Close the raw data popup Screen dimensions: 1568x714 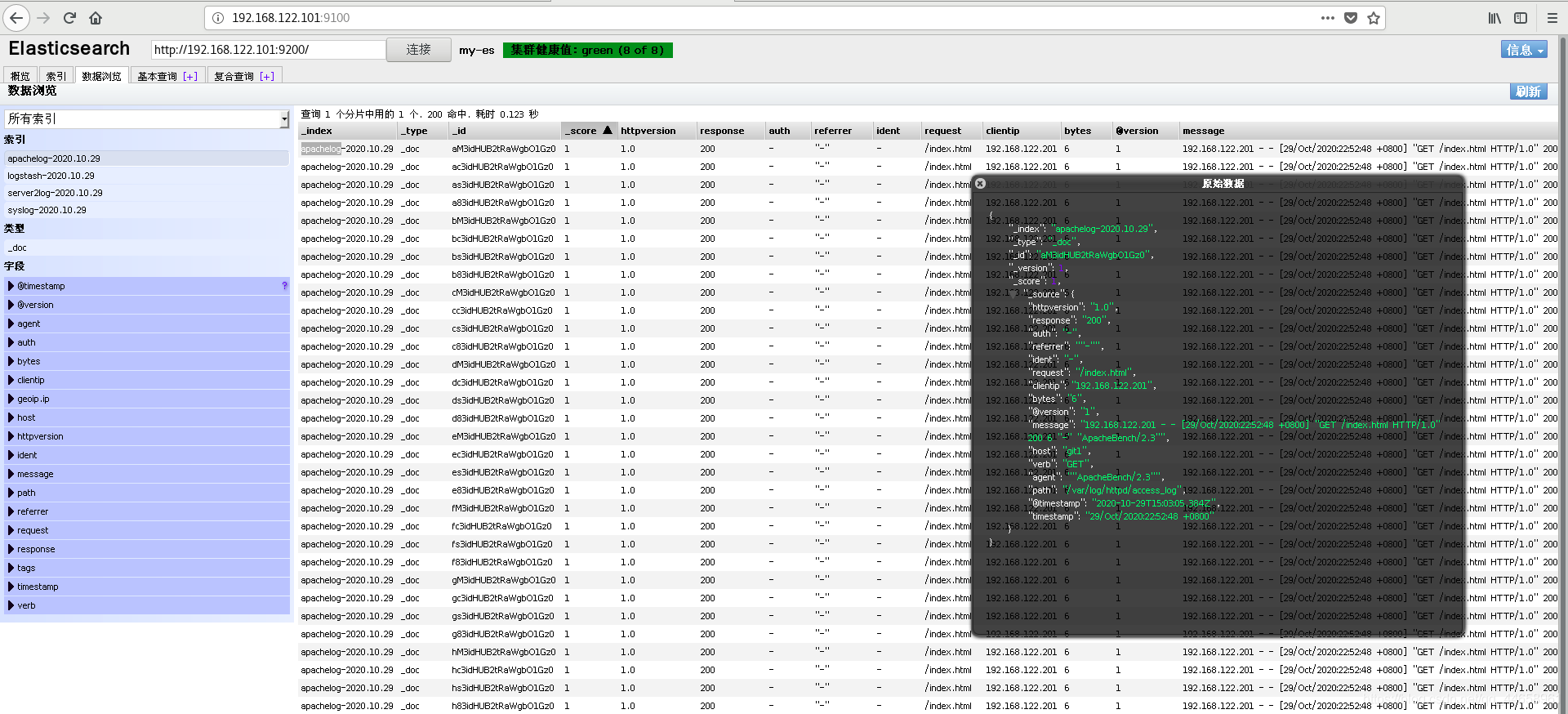(980, 184)
